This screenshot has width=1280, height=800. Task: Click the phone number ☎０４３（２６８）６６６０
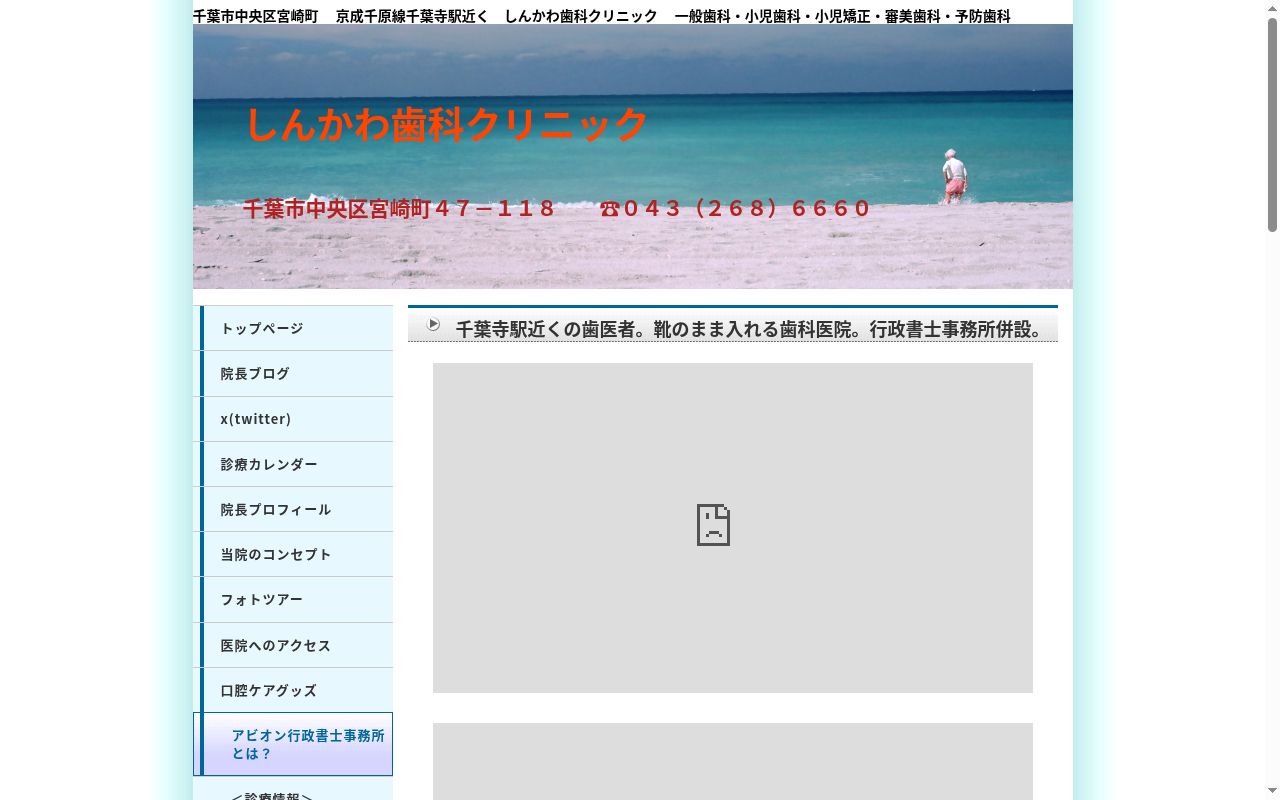[x=736, y=209]
